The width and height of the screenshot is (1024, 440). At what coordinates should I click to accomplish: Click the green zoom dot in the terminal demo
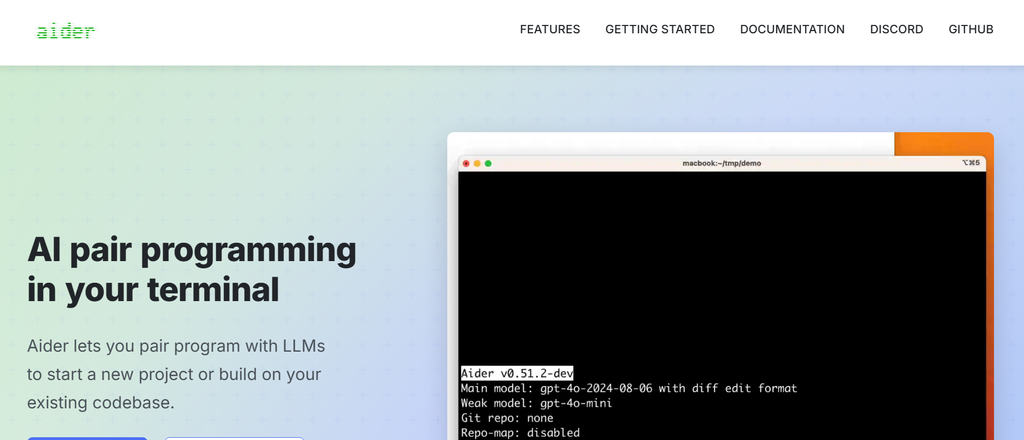pyautogui.click(x=488, y=163)
